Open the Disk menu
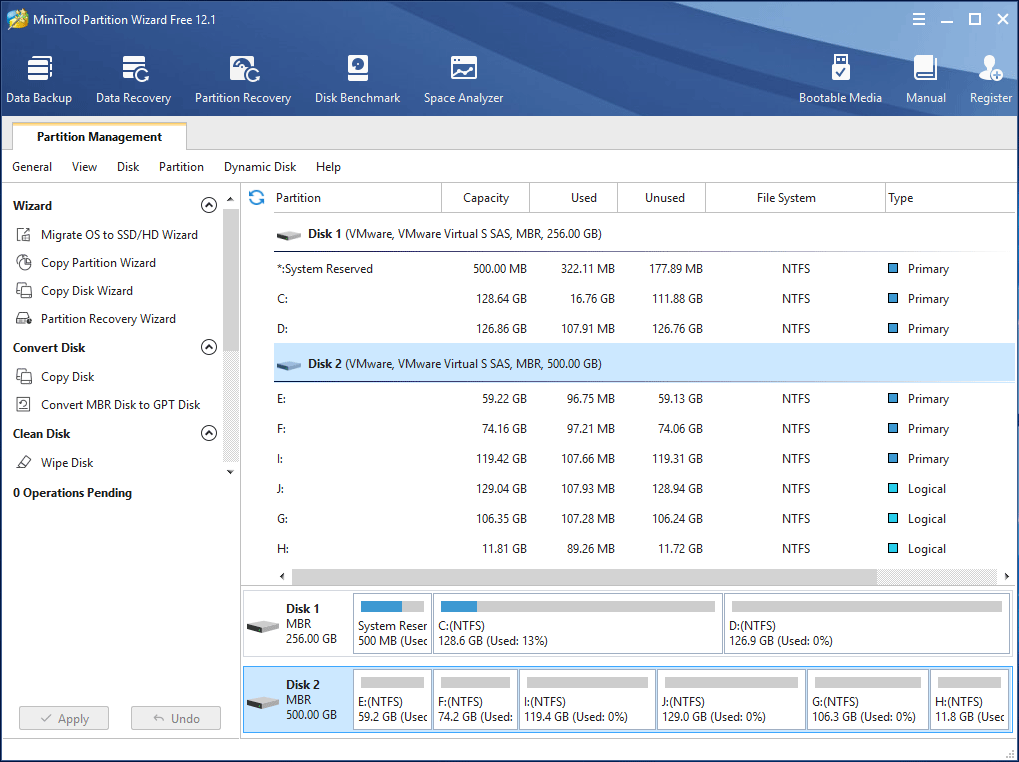The image size is (1019, 762). pyautogui.click(x=127, y=167)
